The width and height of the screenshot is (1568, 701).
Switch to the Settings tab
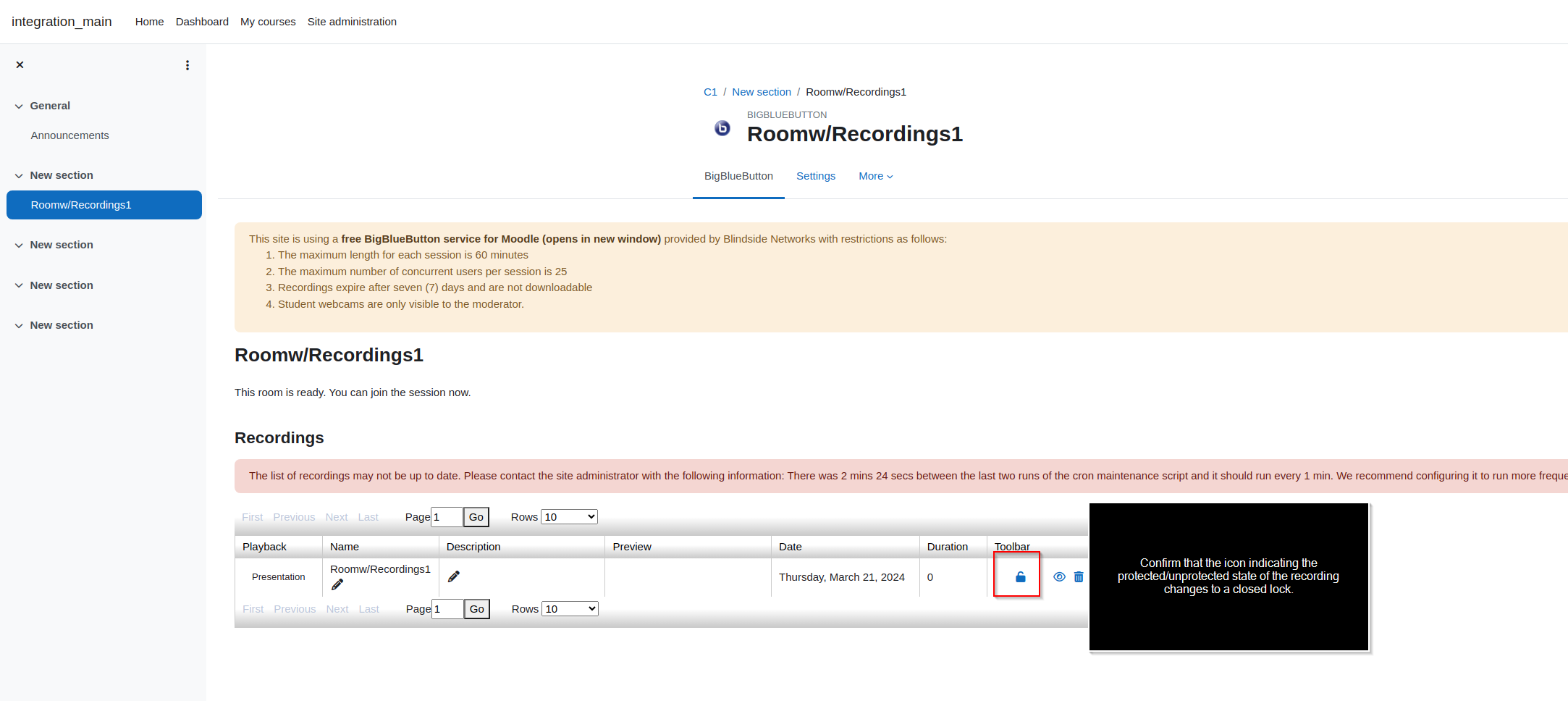tap(816, 176)
